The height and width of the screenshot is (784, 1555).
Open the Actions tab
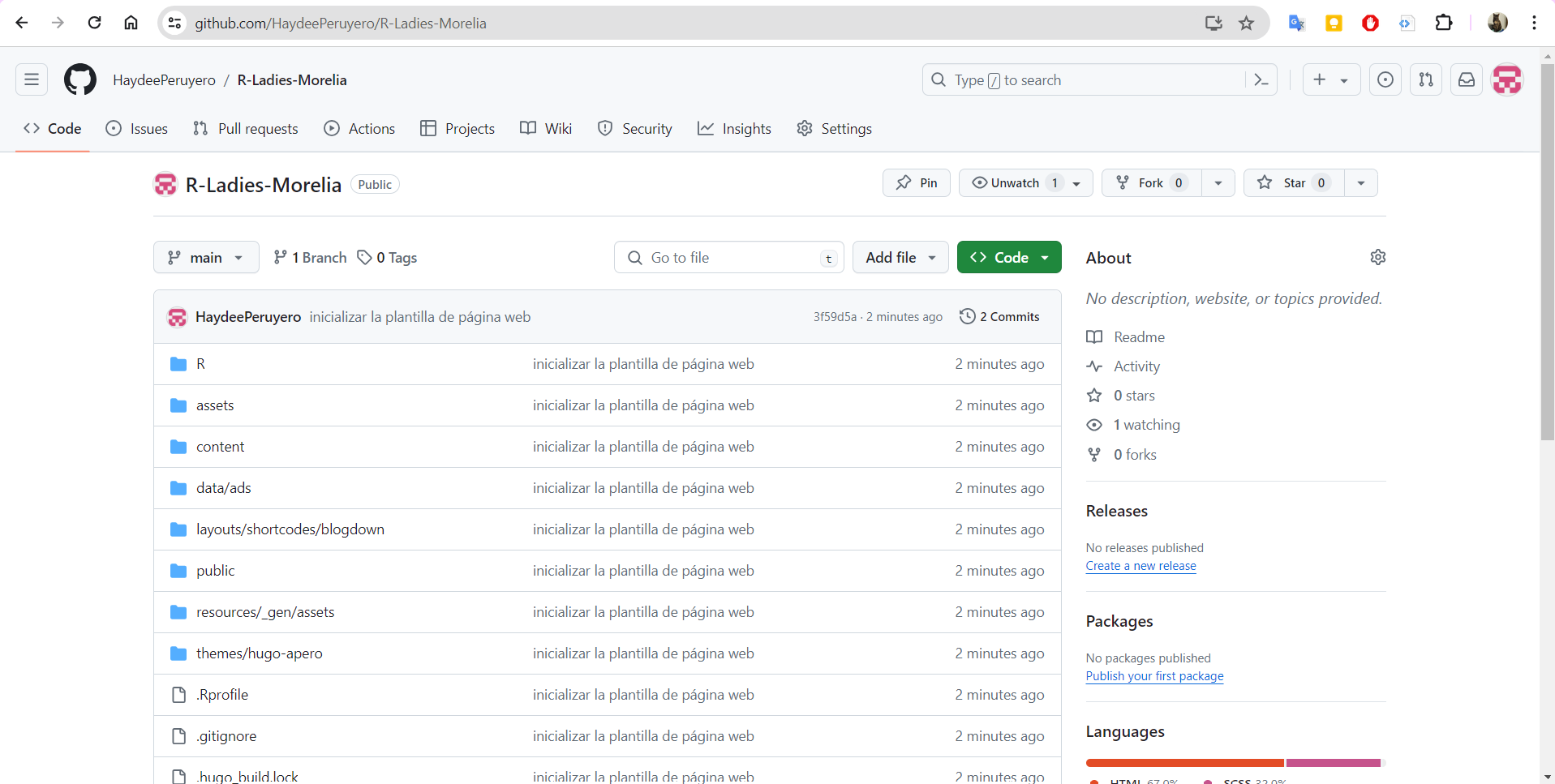tap(359, 128)
